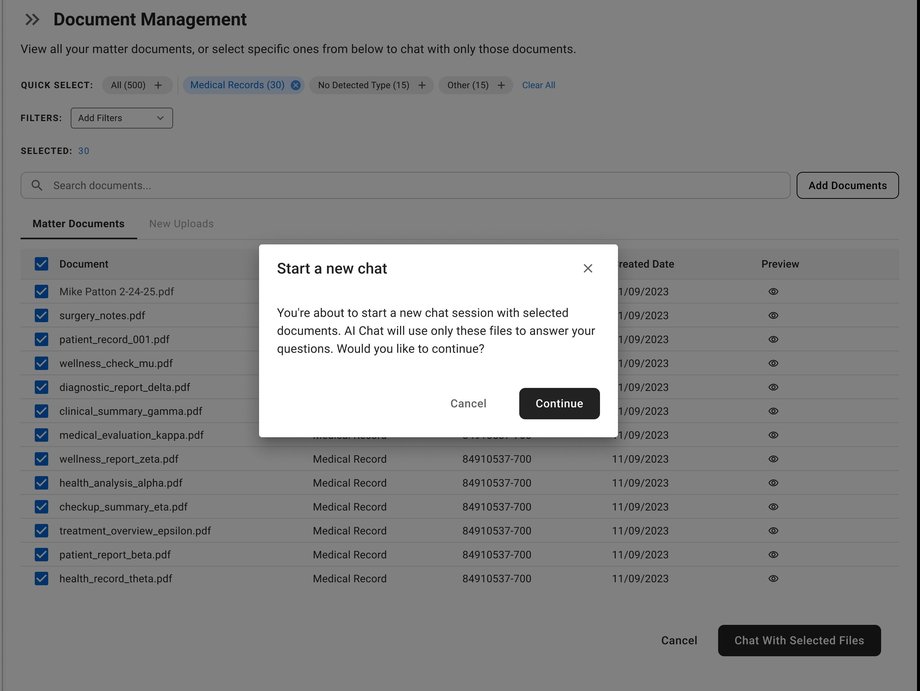
Task: Add the All (500) quick select chip
Action: point(158,85)
